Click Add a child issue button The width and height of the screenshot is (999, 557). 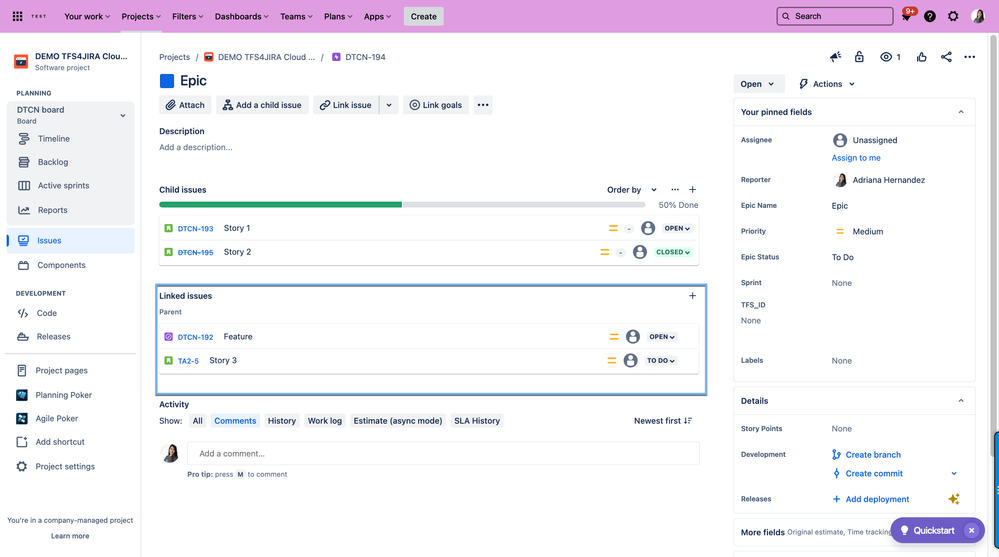pyautogui.click(x=262, y=105)
